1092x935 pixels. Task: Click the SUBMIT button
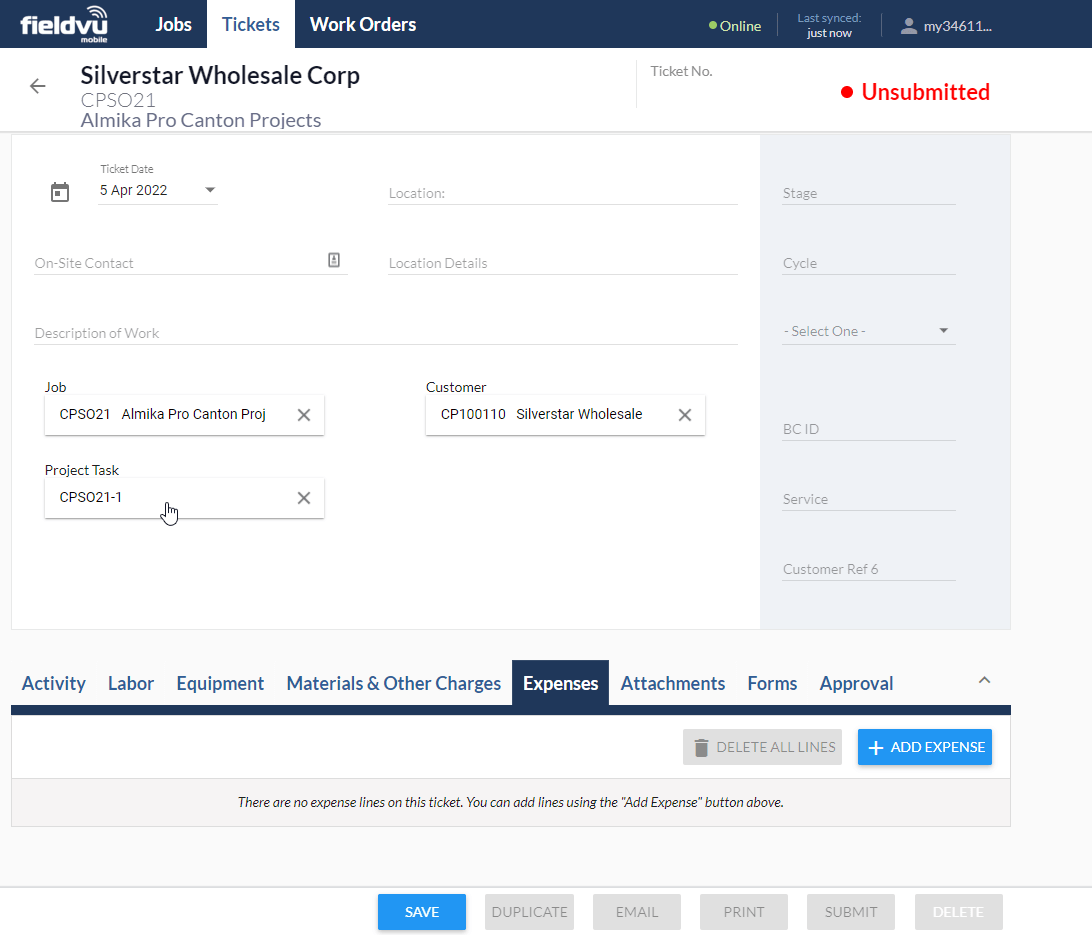coord(851,912)
